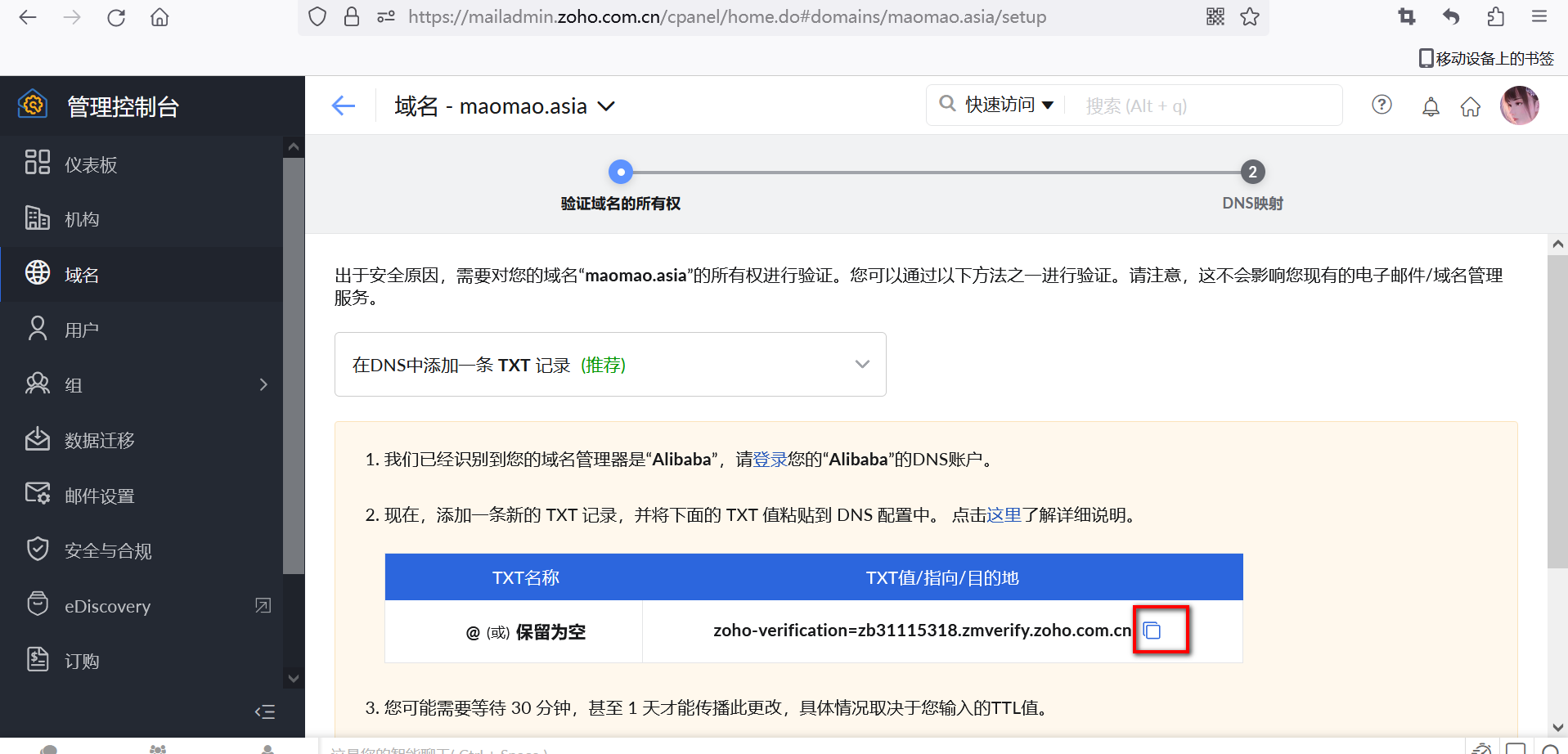The width and height of the screenshot is (1568, 754).
Task: Open the screenshot crop tool
Action: coord(1407,16)
